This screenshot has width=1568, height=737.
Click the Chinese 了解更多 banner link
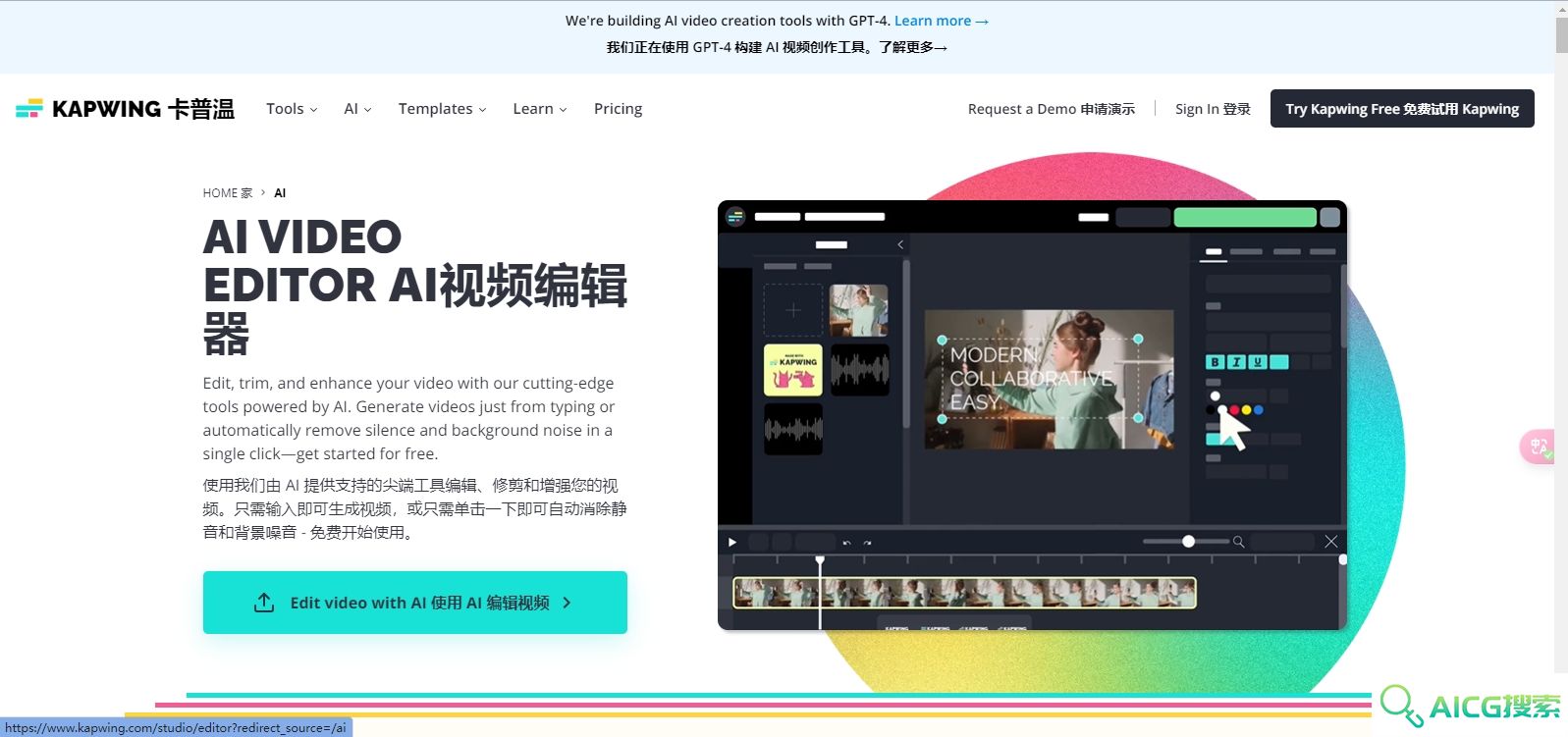[x=913, y=47]
